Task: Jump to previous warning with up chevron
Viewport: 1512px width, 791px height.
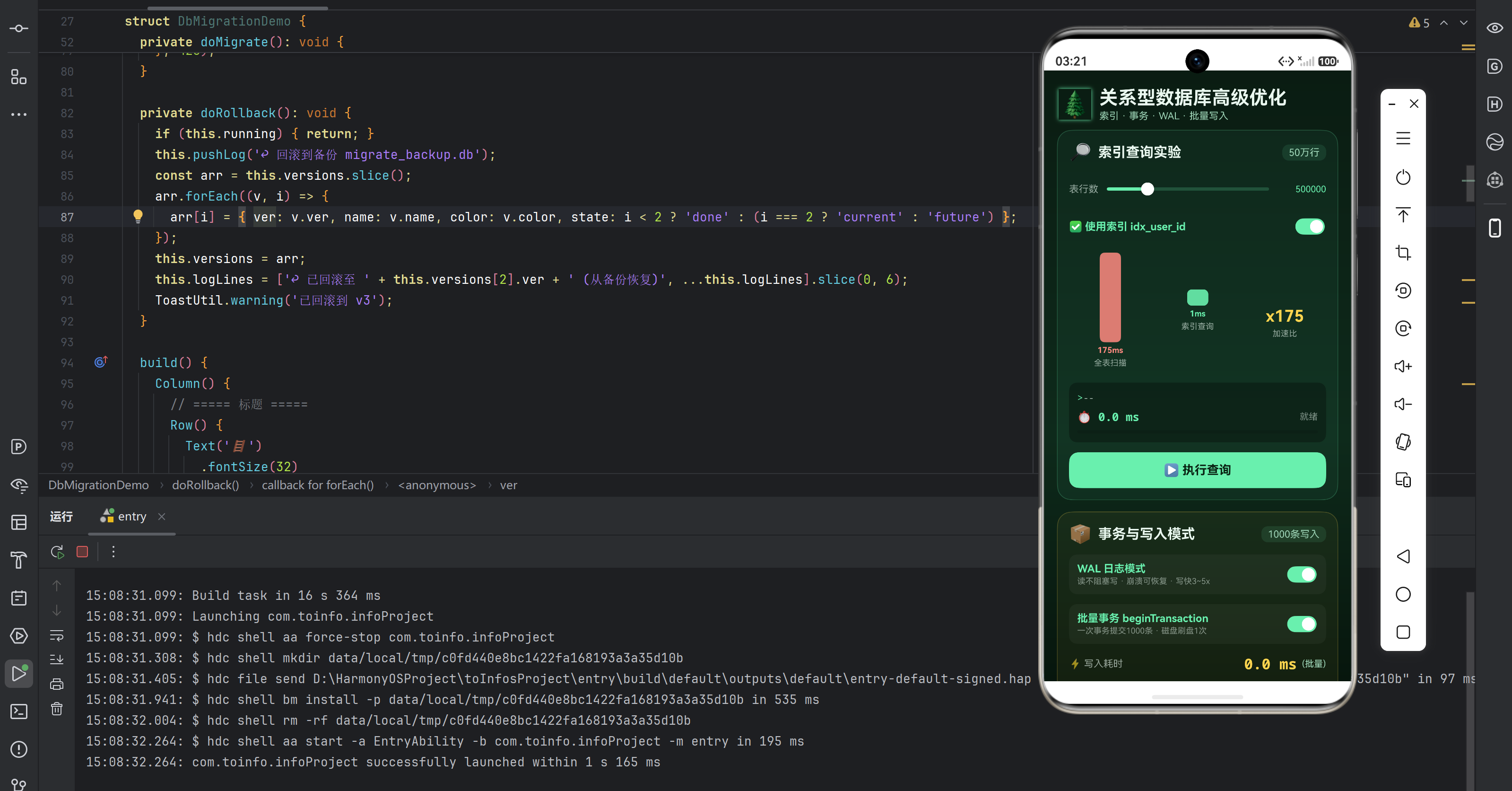Action: (x=1444, y=23)
